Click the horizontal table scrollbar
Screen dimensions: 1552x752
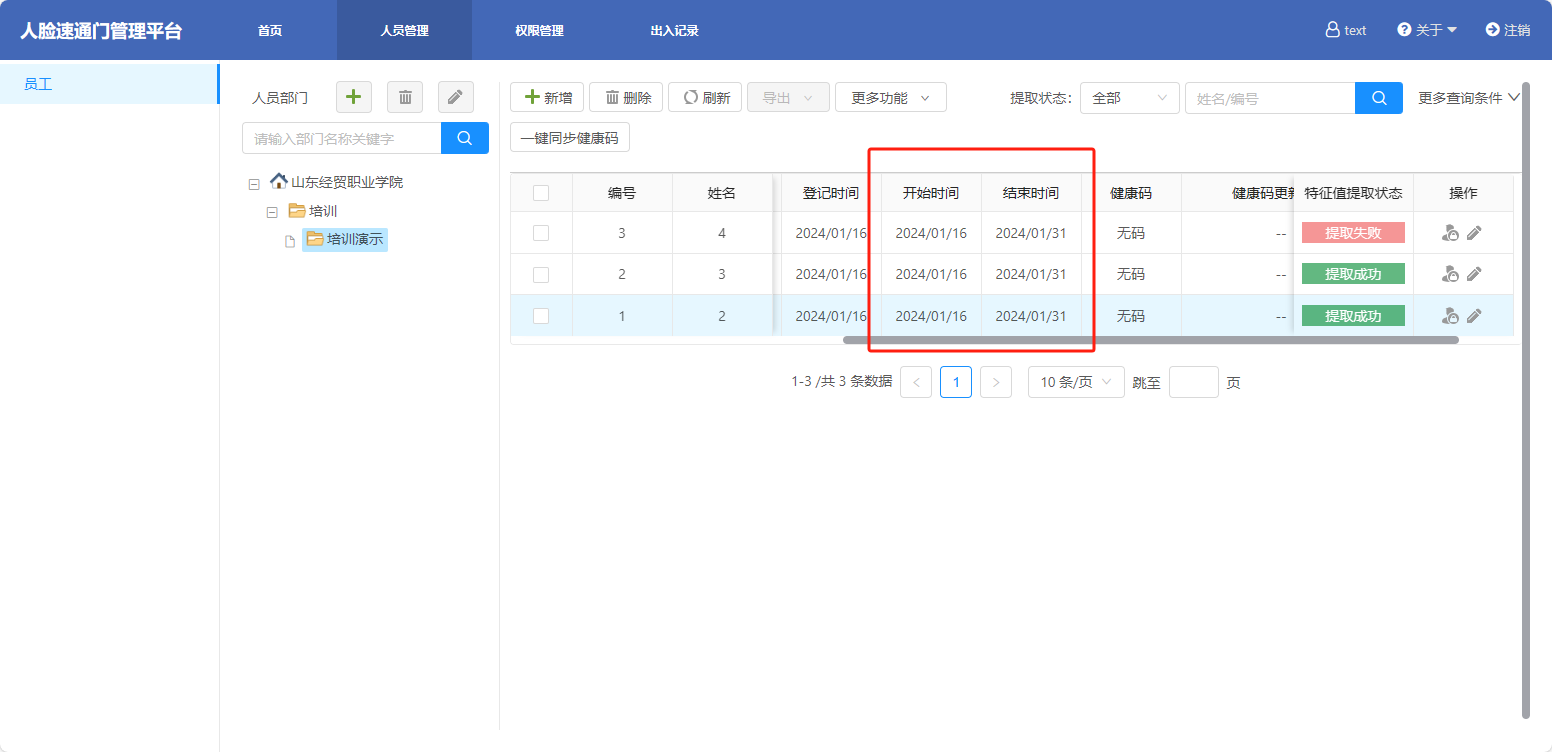click(x=1150, y=340)
